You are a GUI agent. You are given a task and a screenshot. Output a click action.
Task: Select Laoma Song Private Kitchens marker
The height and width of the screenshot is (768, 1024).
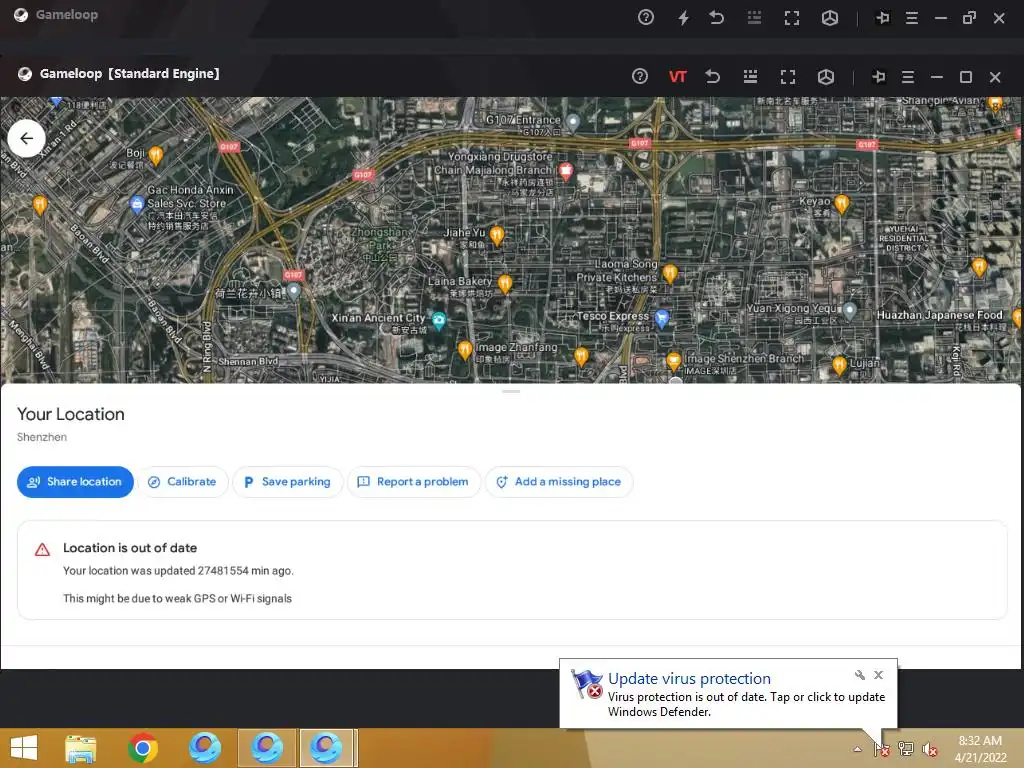click(x=669, y=273)
